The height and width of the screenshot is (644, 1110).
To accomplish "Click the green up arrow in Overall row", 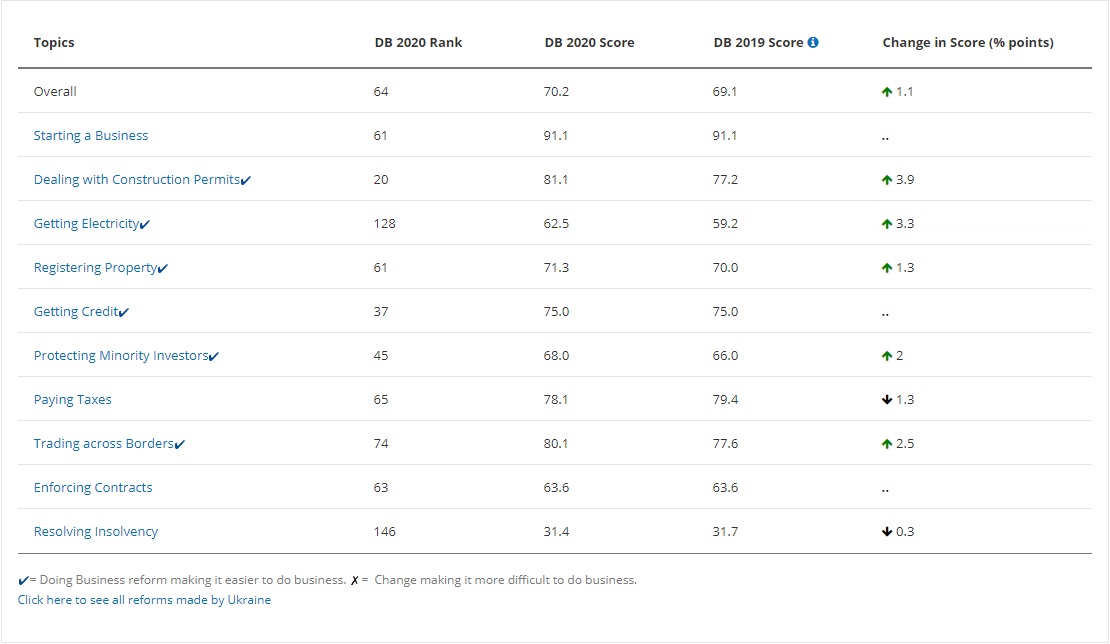I will pyautogui.click(x=886, y=92).
